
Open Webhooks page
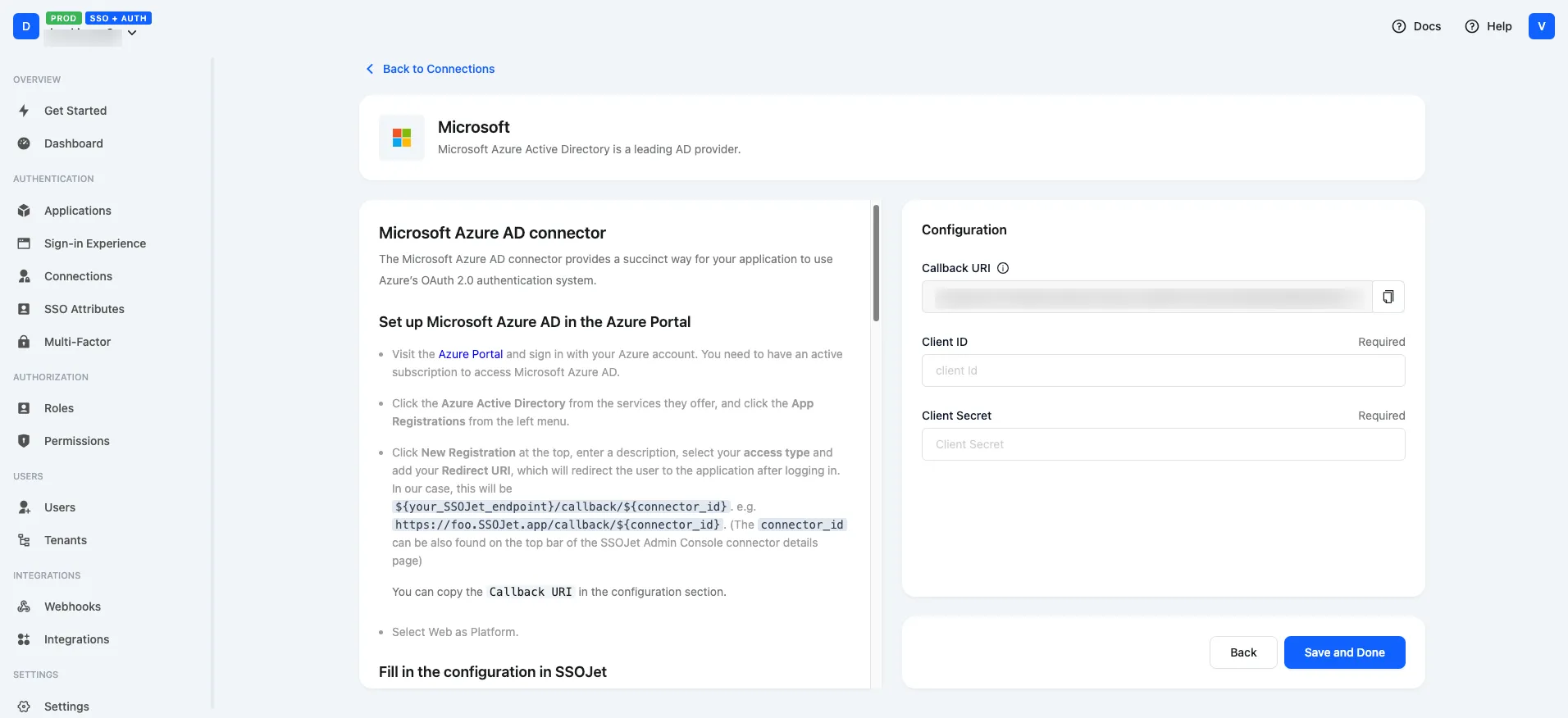point(72,607)
